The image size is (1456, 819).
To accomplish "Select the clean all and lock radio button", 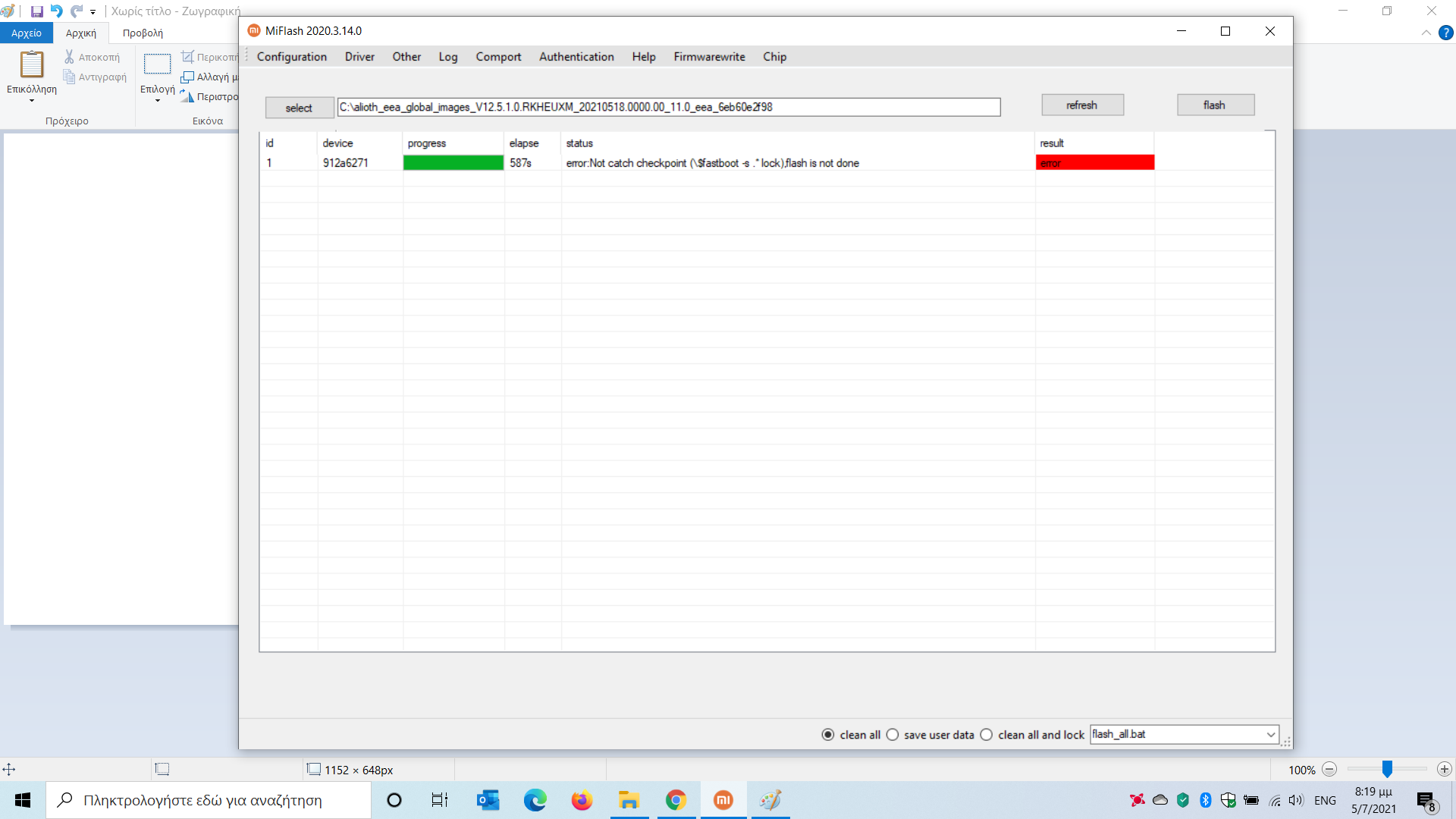I will tap(987, 735).
